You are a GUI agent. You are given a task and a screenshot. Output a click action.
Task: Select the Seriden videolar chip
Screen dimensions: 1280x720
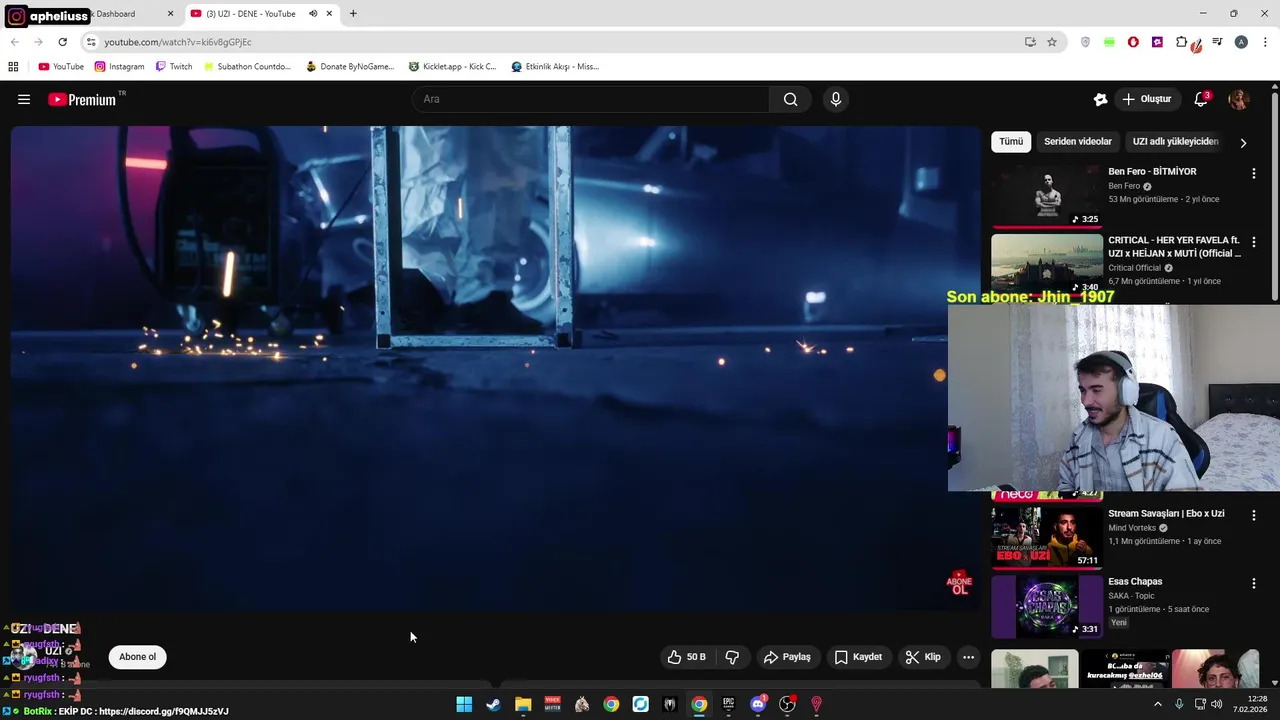[x=1078, y=142]
